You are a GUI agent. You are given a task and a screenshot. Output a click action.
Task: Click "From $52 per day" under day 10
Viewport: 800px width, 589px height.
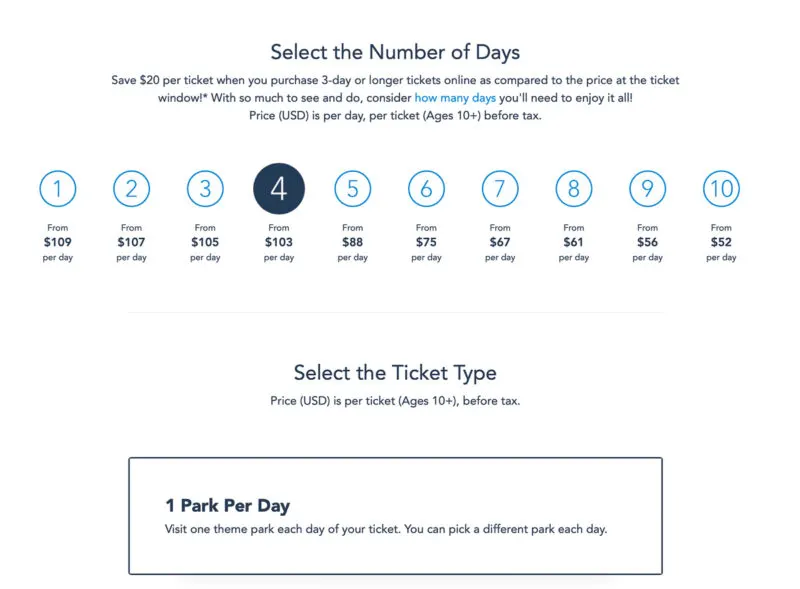coord(721,241)
